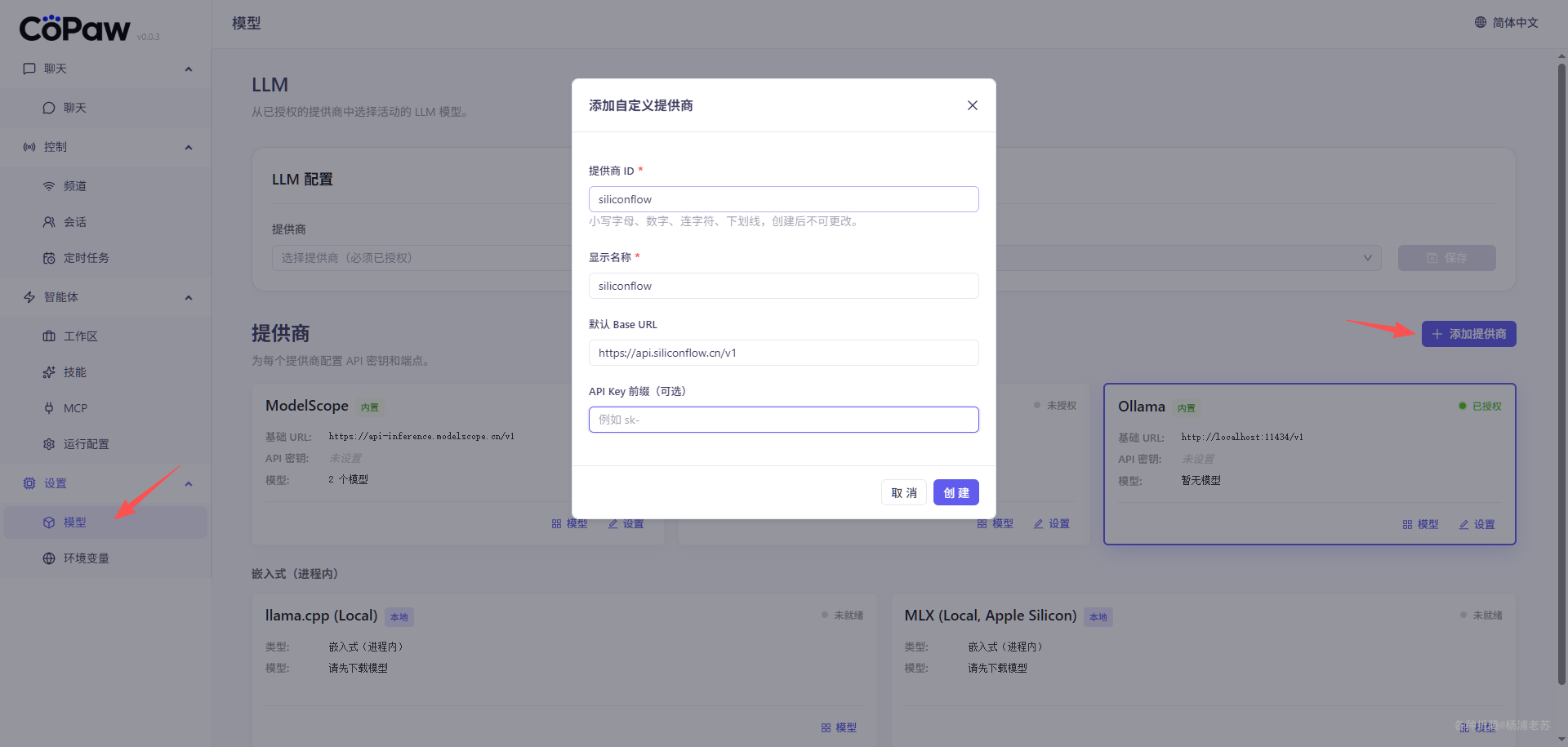
Task: Click the sparkle icon beside 技能
Action: (x=49, y=372)
